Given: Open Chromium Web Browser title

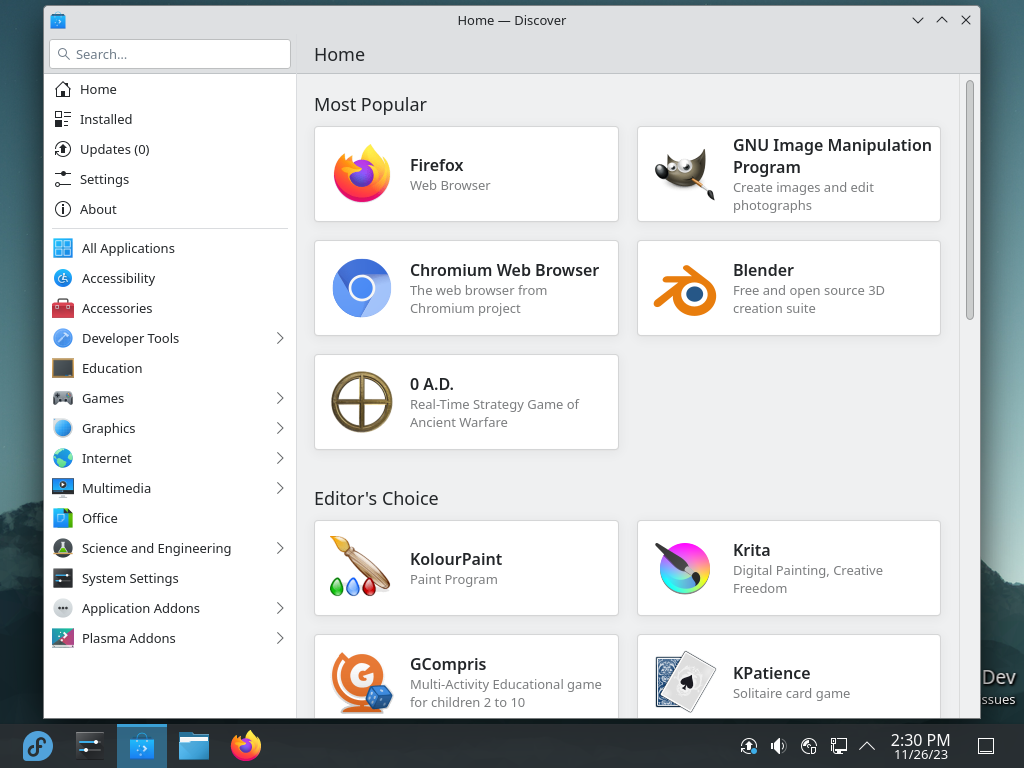Looking at the screenshot, I should pos(504,270).
